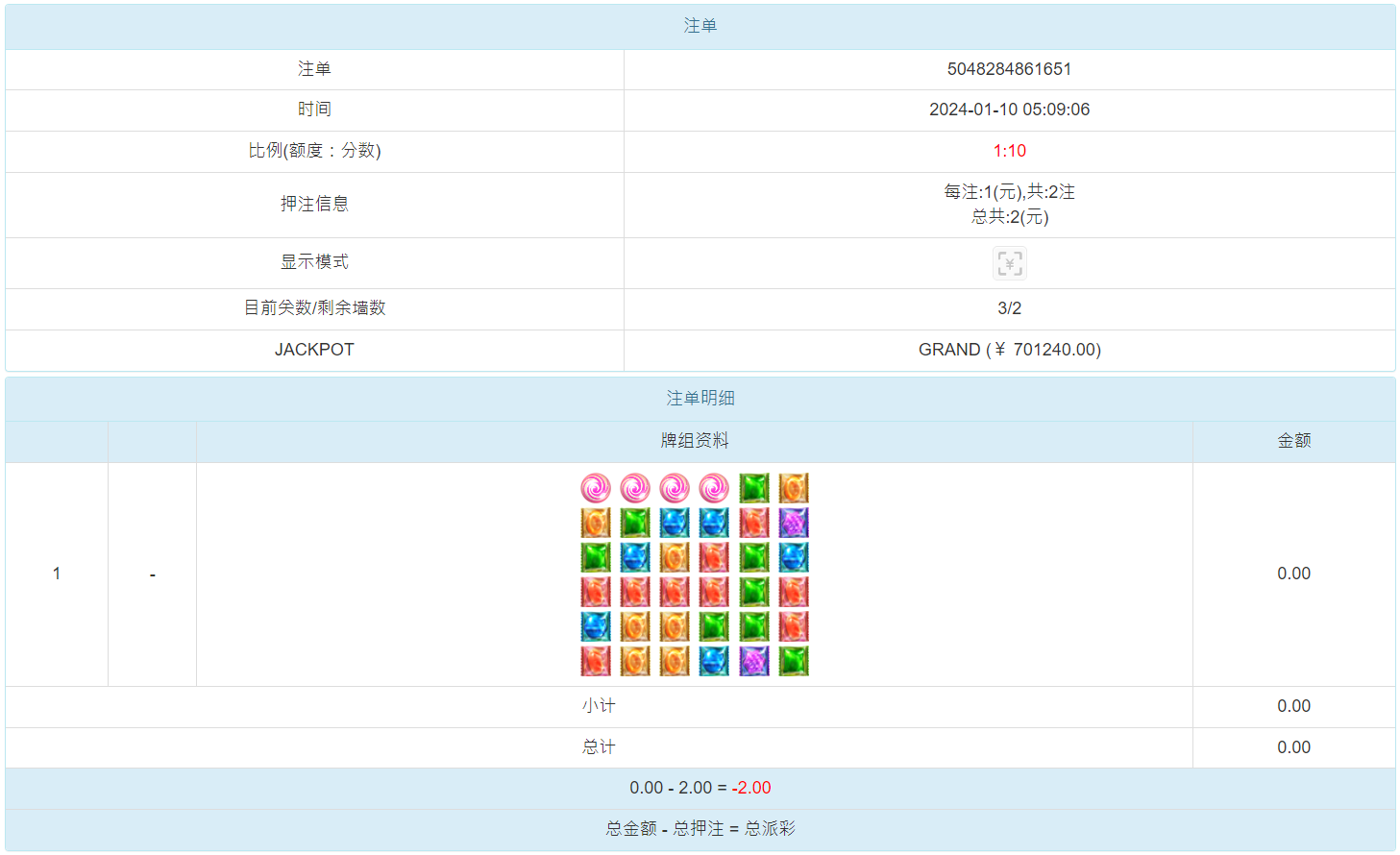Click the purple star candy in row two
This screenshot has height=855, width=1400.
click(793, 522)
